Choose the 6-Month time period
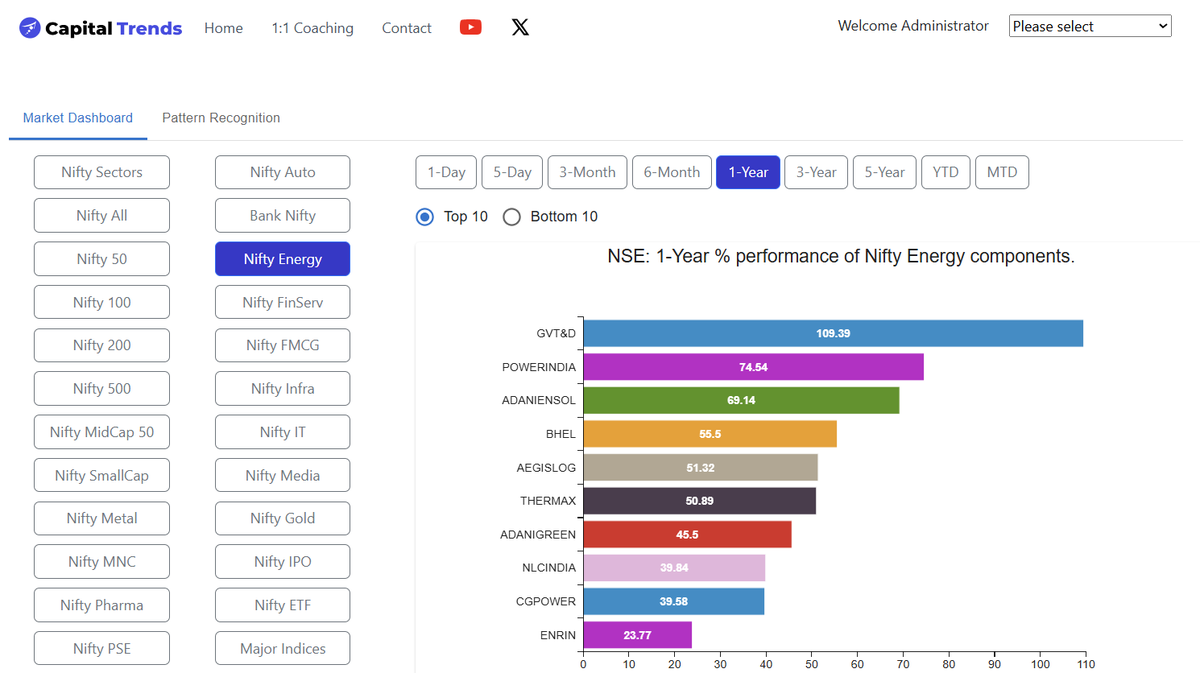This screenshot has height=673, width=1200. (x=672, y=172)
